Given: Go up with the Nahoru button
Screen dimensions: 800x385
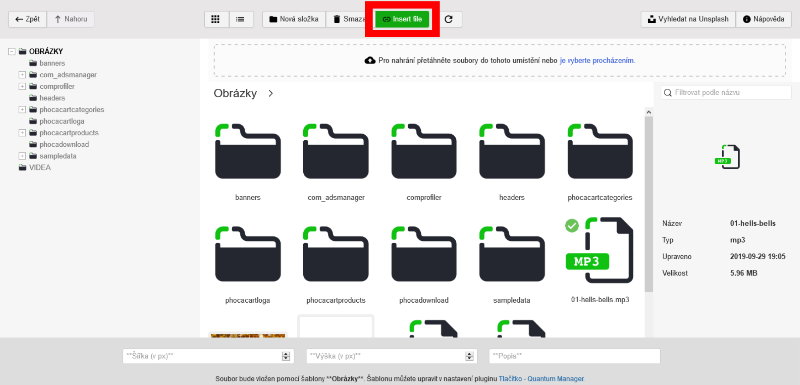Looking at the screenshot, I should 70,19.
